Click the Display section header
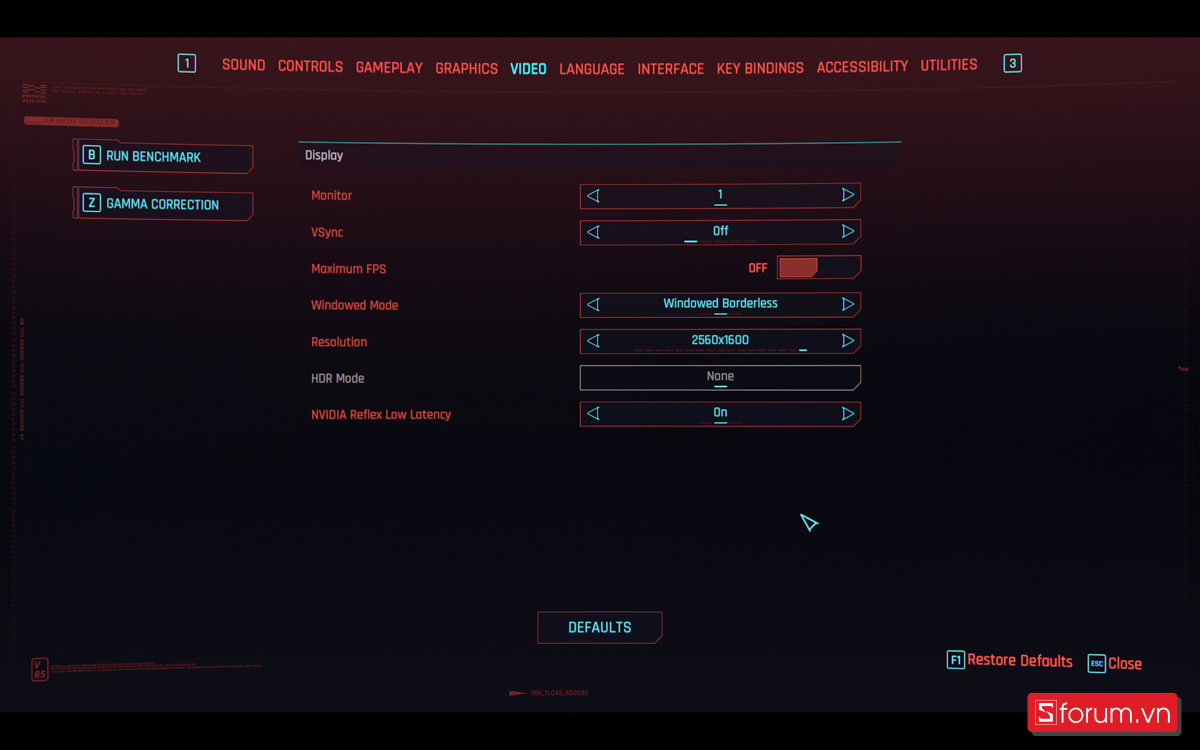 pyautogui.click(x=324, y=155)
